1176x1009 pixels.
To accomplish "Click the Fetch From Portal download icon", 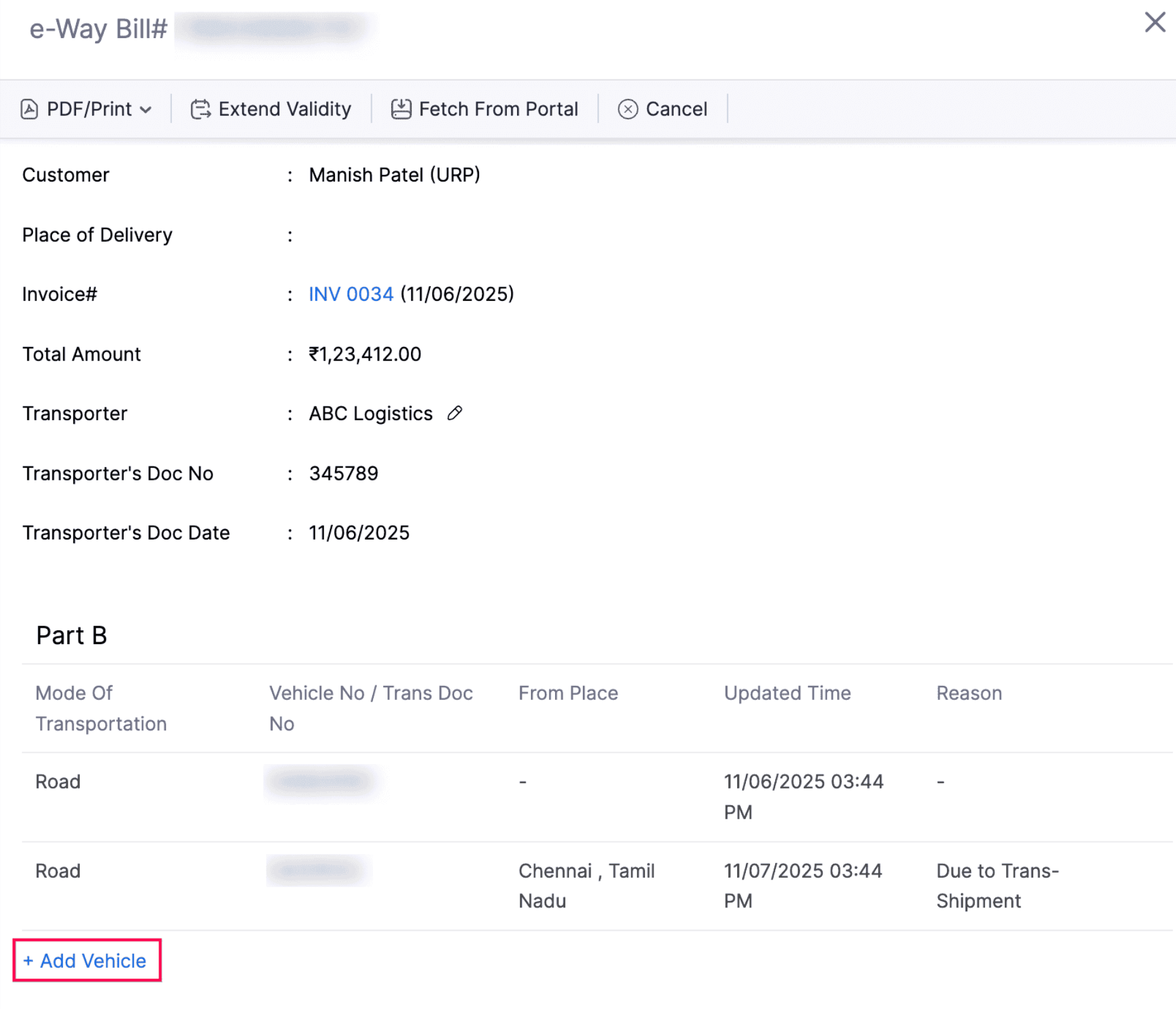I will point(401,109).
